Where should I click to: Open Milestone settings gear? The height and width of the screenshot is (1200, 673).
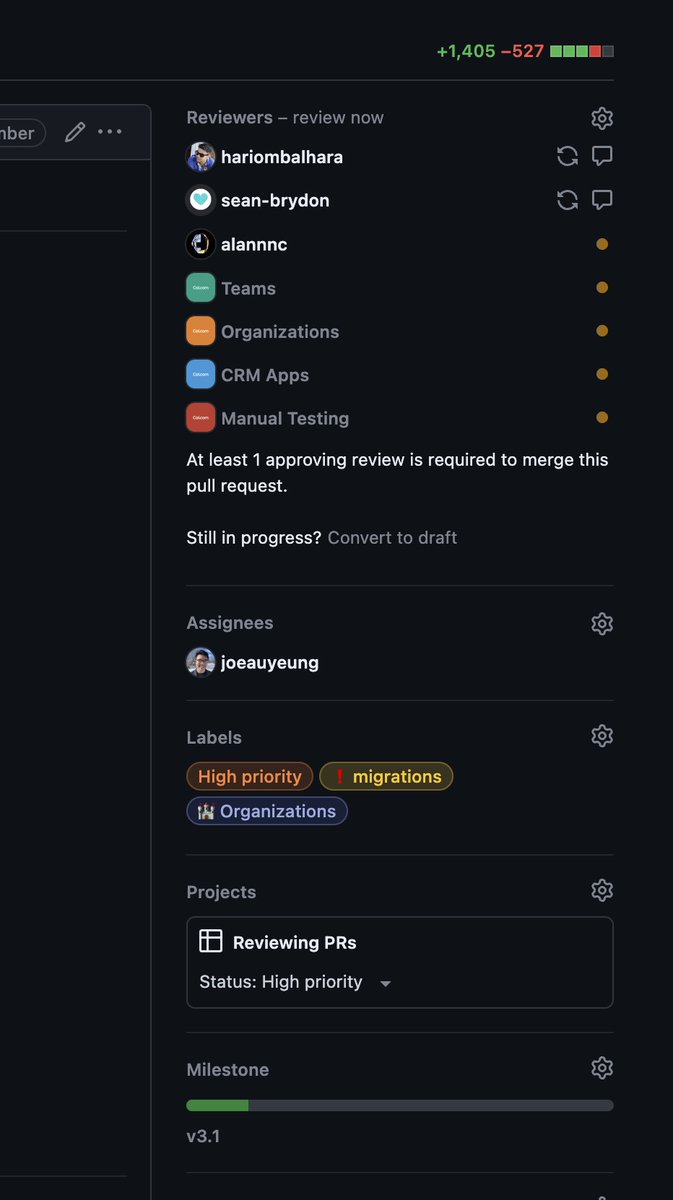(601, 1068)
